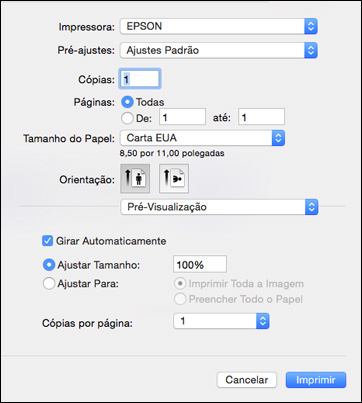362x403 pixels.
Task: Click the 100% scale field
Action: coord(200,265)
